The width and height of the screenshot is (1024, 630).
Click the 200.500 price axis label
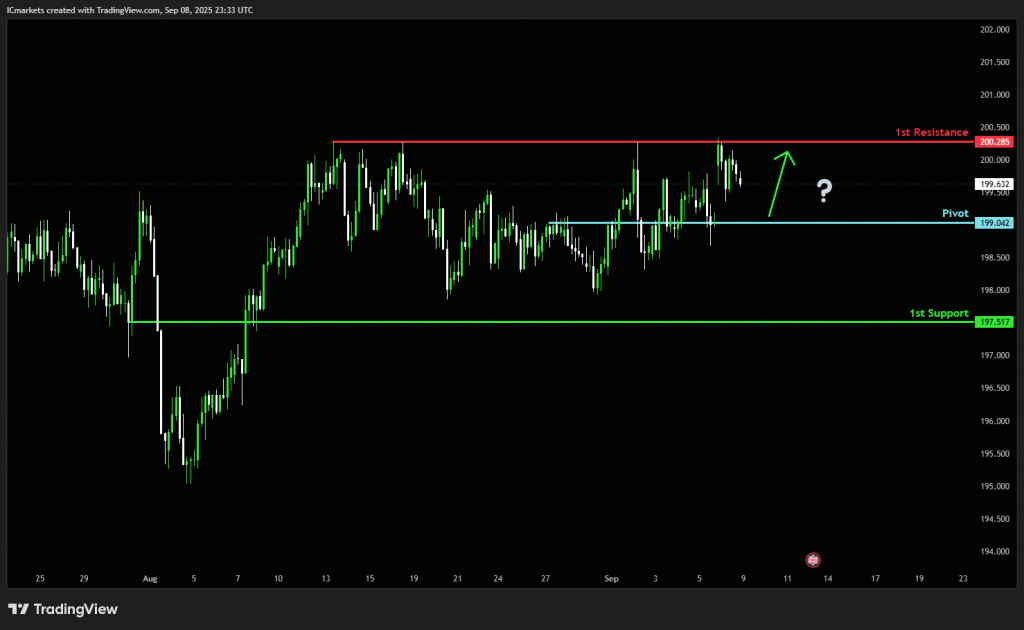pyautogui.click(x=995, y=127)
